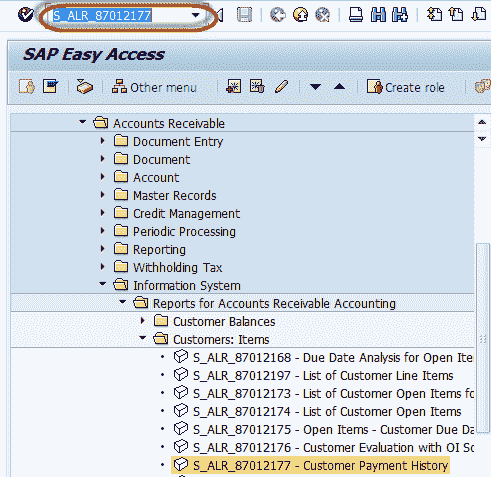The height and width of the screenshot is (477, 491).
Task: Select S_ALR_87012197 List of Customer Line Items
Action: point(313,376)
